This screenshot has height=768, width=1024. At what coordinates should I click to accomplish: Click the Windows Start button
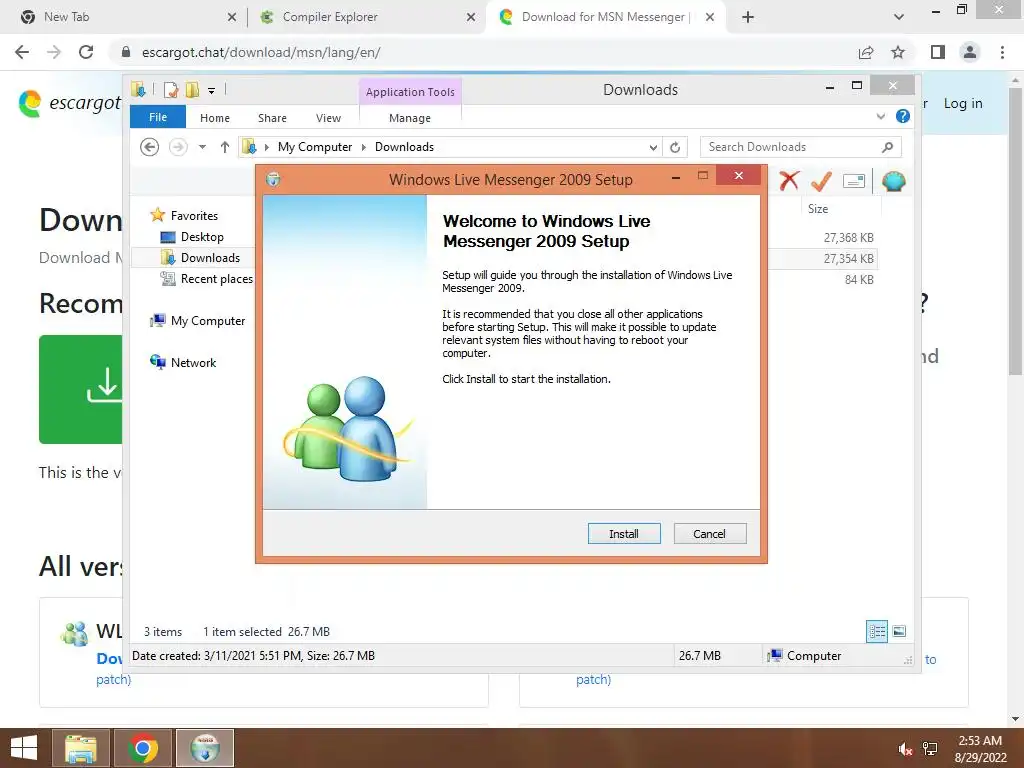tap(24, 748)
